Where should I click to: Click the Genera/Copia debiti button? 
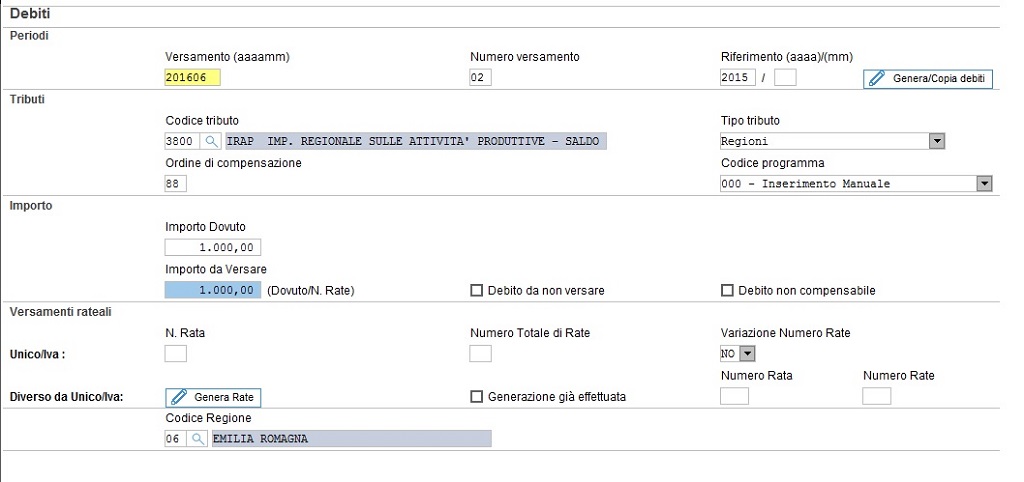pos(928,78)
